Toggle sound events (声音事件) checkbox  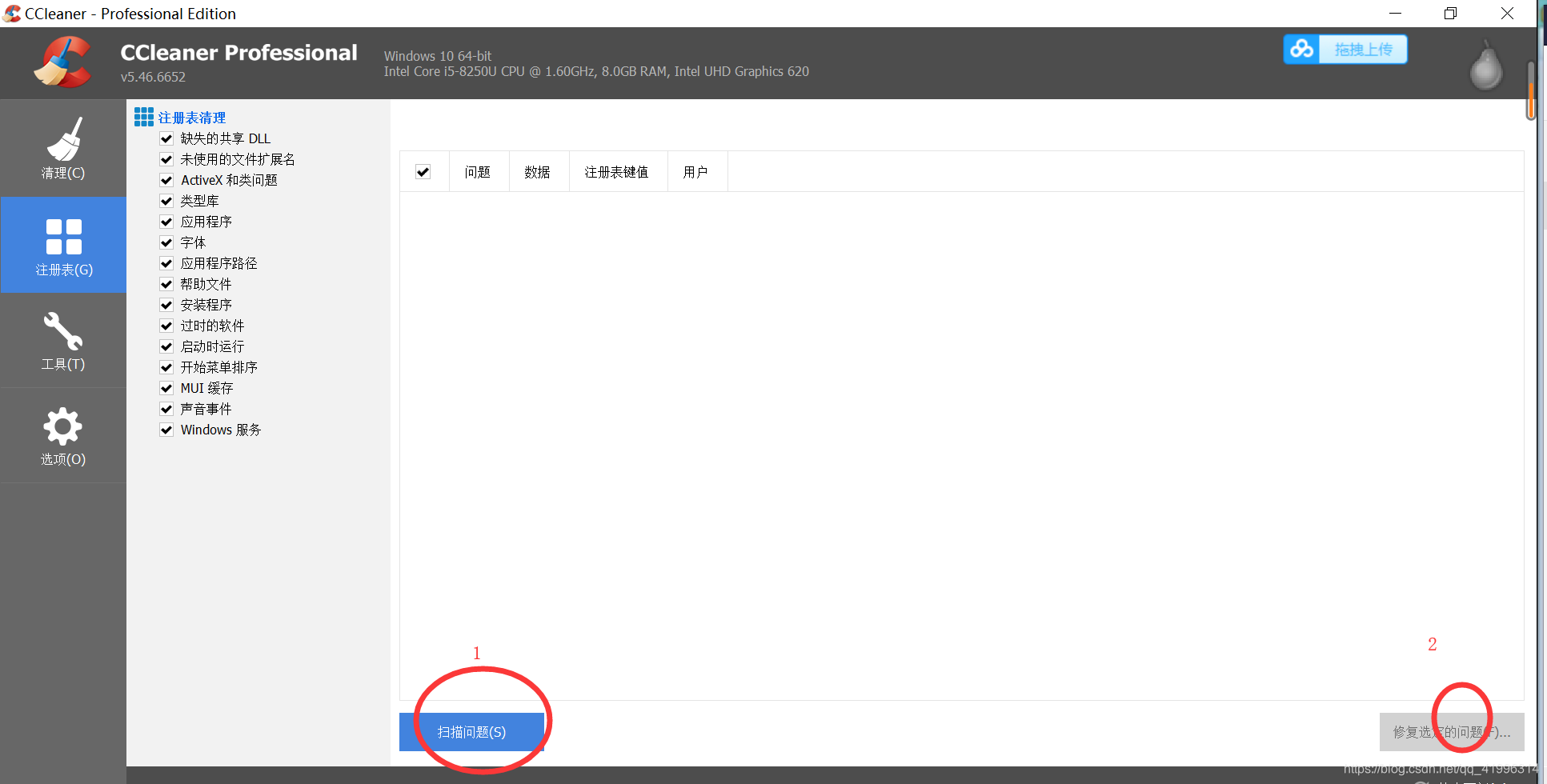(x=166, y=409)
